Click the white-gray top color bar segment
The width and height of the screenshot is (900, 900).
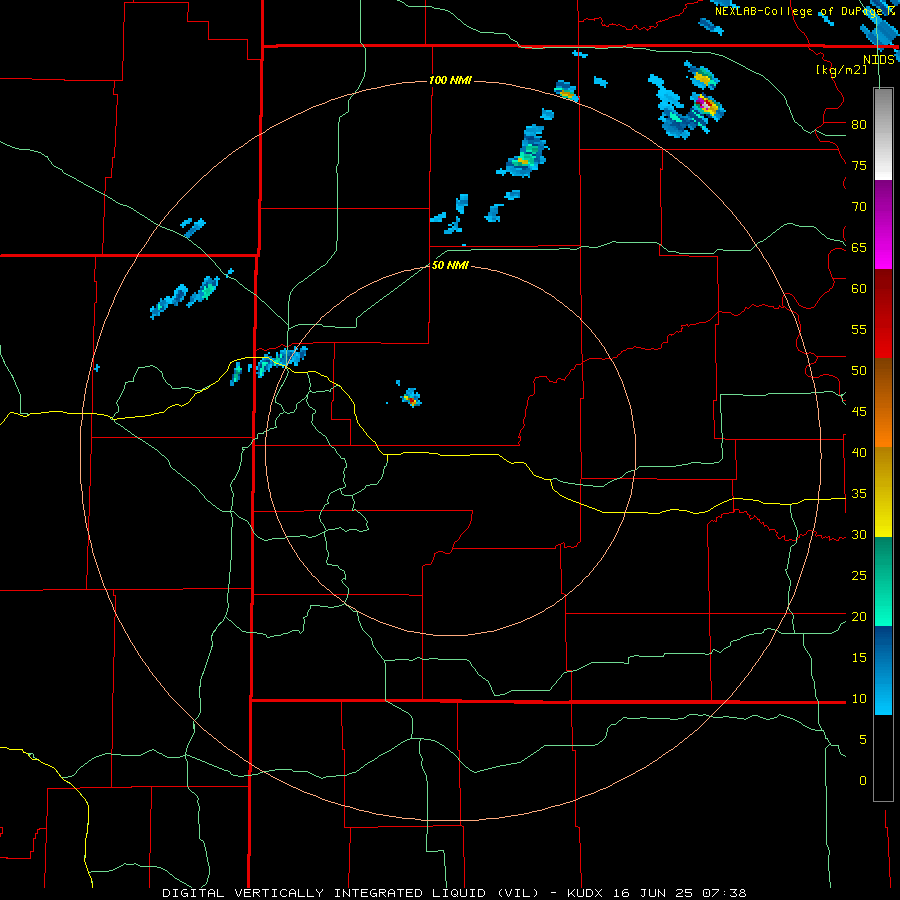(883, 134)
